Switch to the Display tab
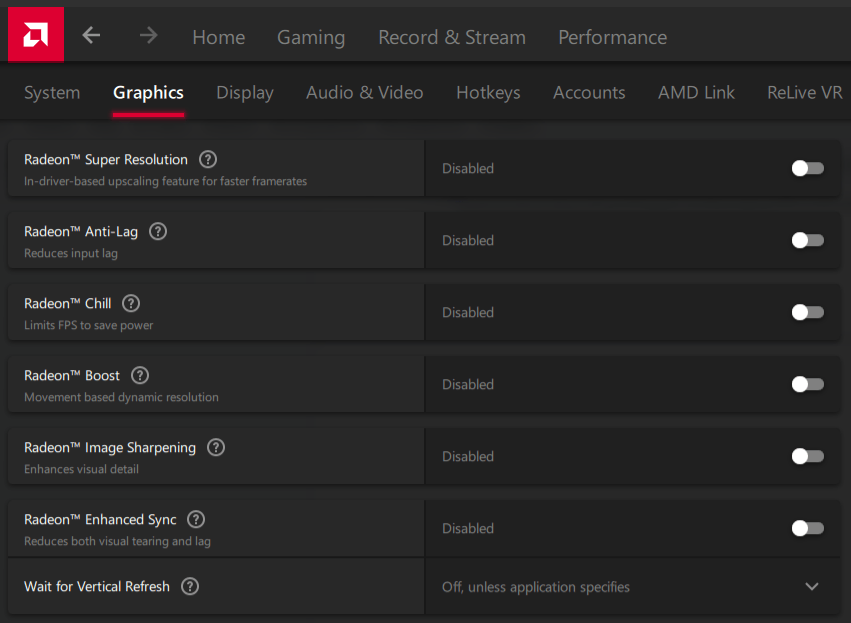This screenshot has height=623, width=851. [245, 93]
